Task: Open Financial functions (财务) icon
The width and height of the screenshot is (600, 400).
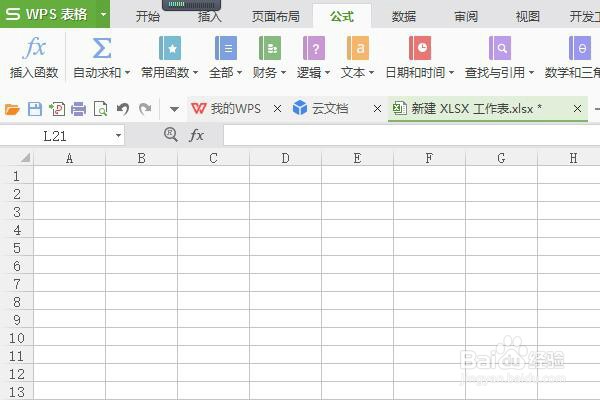Action: tap(270, 48)
